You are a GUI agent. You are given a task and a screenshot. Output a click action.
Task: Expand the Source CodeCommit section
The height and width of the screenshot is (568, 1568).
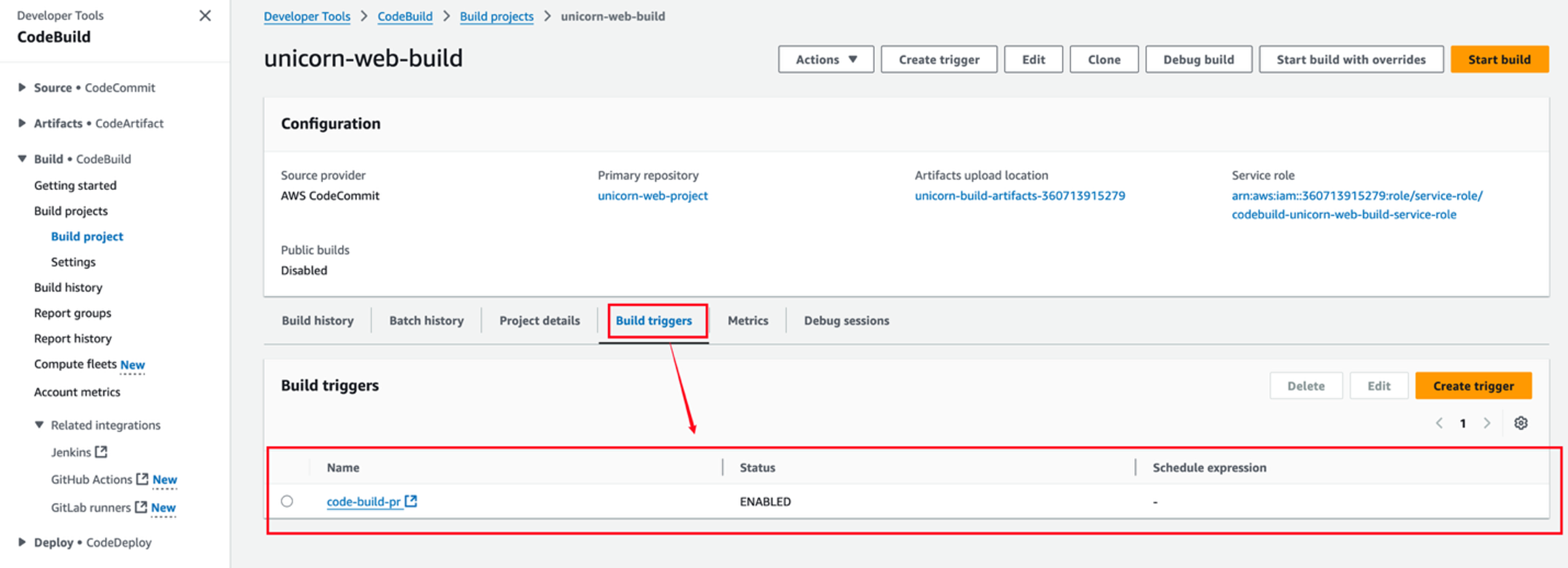[x=22, y=87]
